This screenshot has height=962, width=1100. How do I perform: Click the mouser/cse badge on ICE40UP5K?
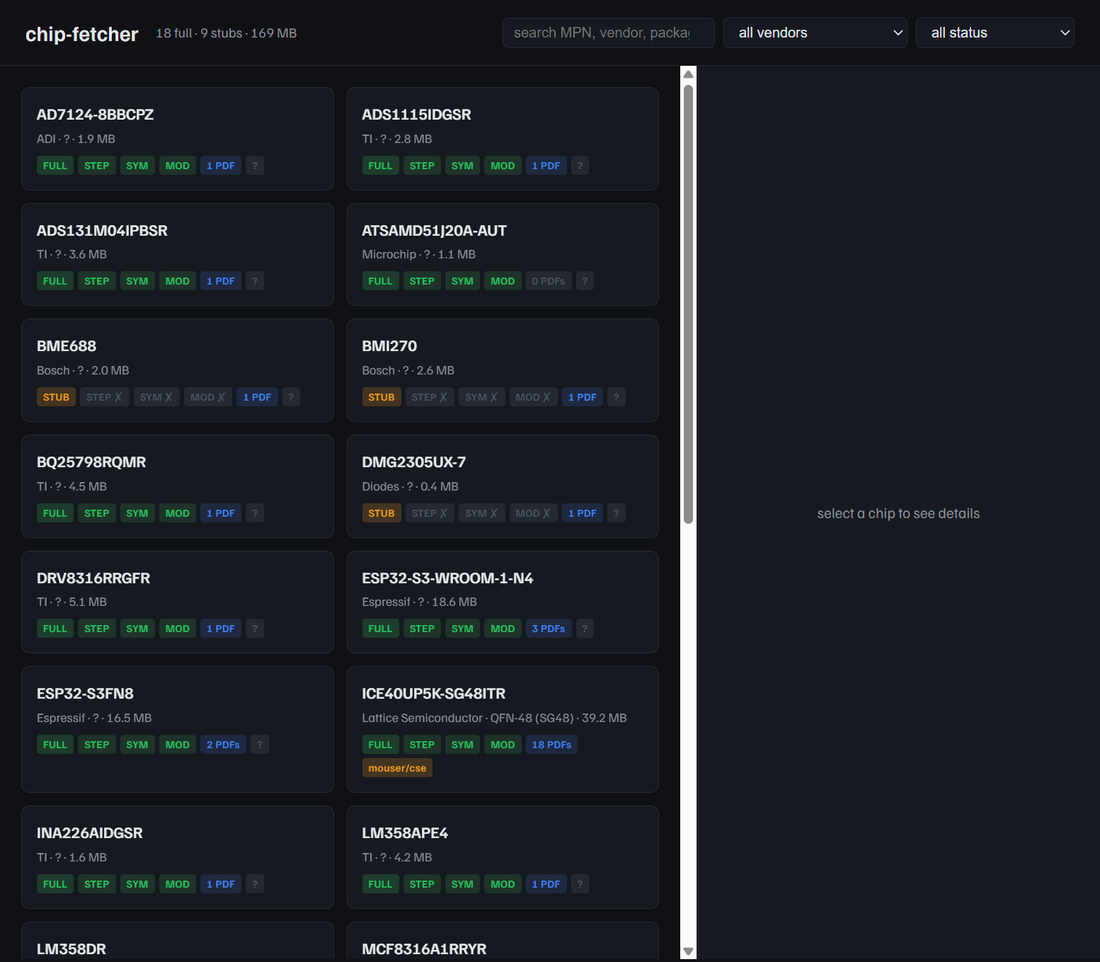(x=397, y=768)
